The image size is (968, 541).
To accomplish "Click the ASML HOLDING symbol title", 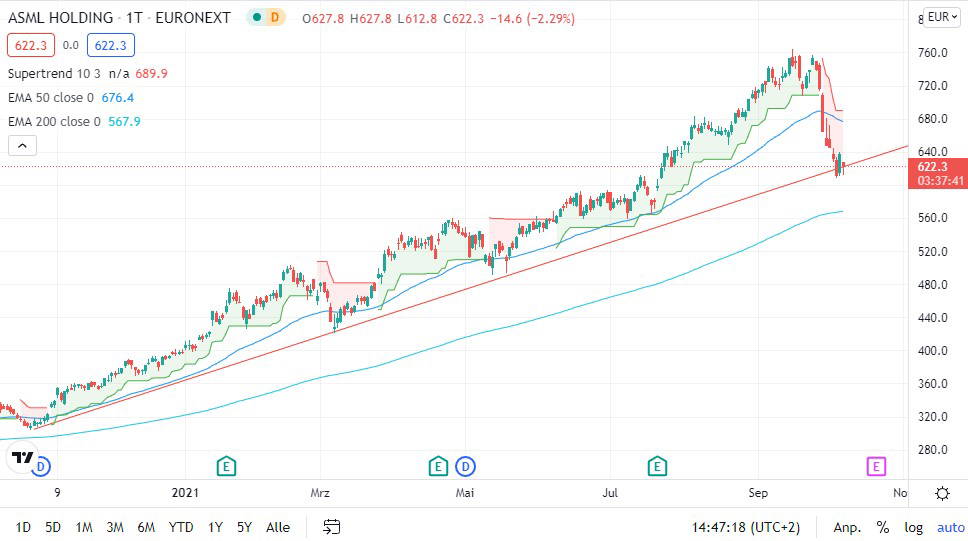I will [60, 18].
